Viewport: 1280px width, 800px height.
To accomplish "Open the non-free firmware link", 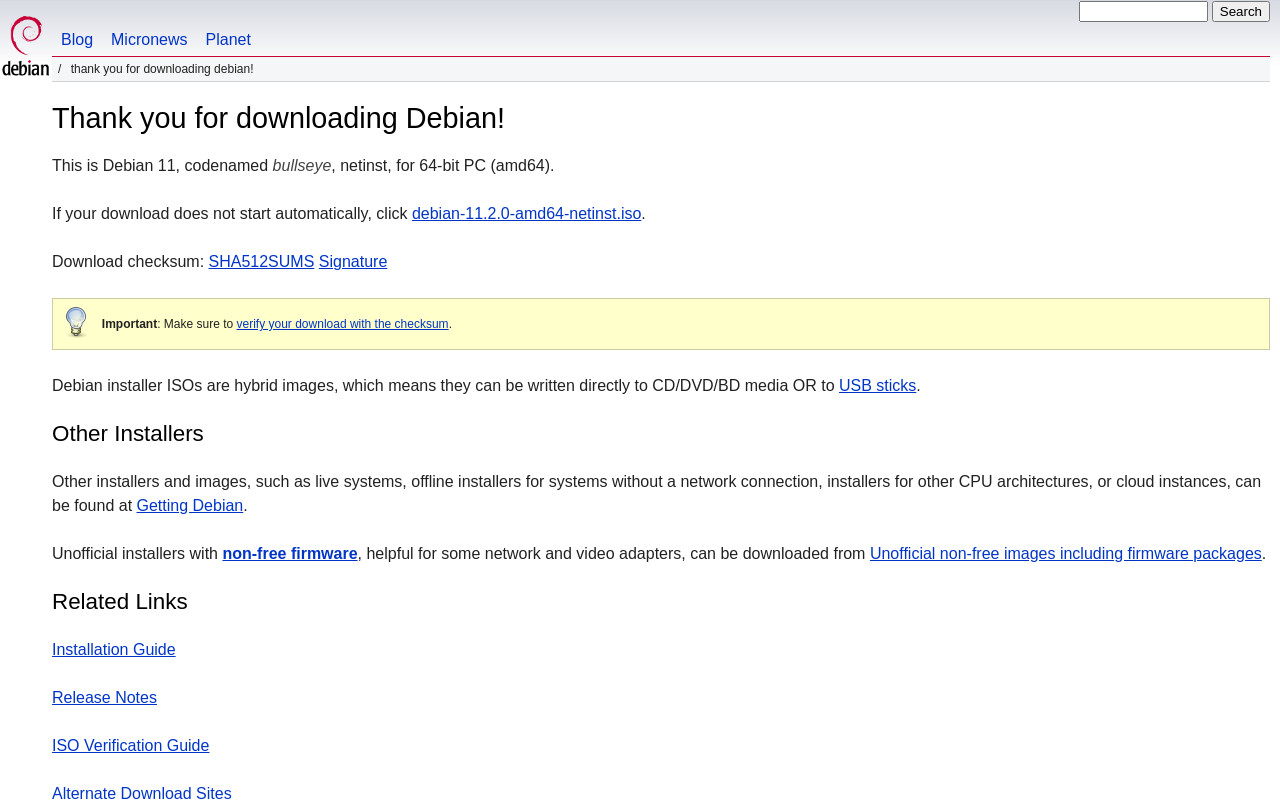I will (290, 554).
